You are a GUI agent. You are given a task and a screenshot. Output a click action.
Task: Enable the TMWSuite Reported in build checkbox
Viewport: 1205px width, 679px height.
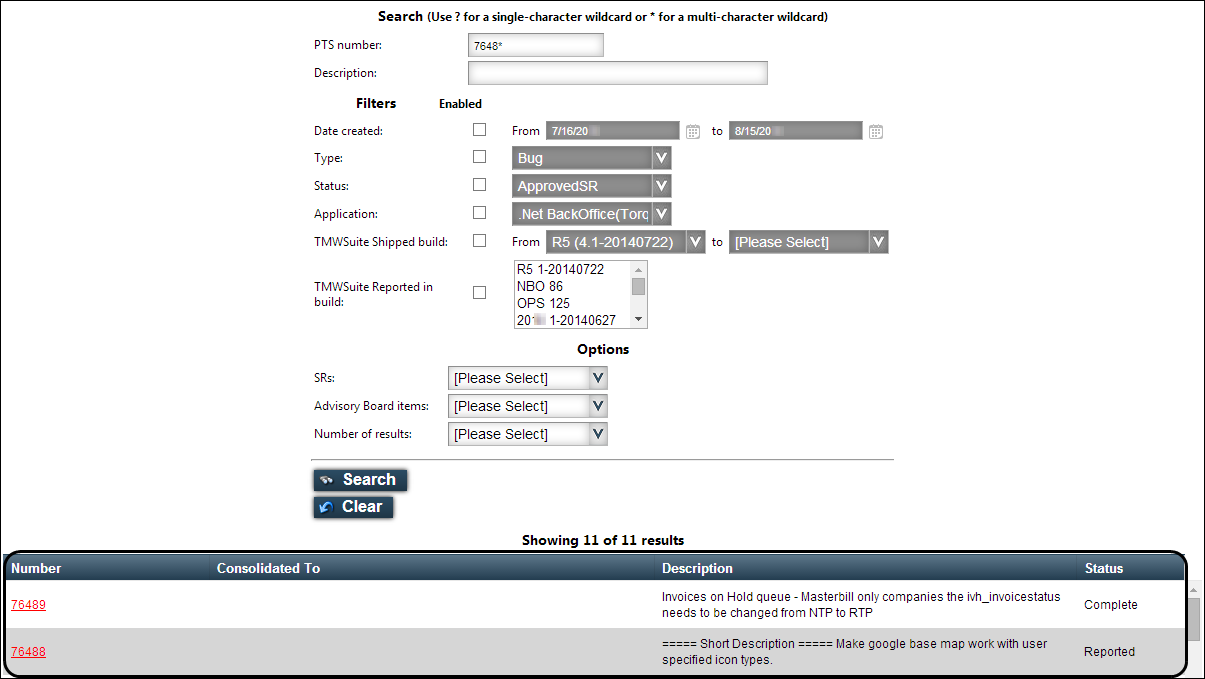coord(480,293)
